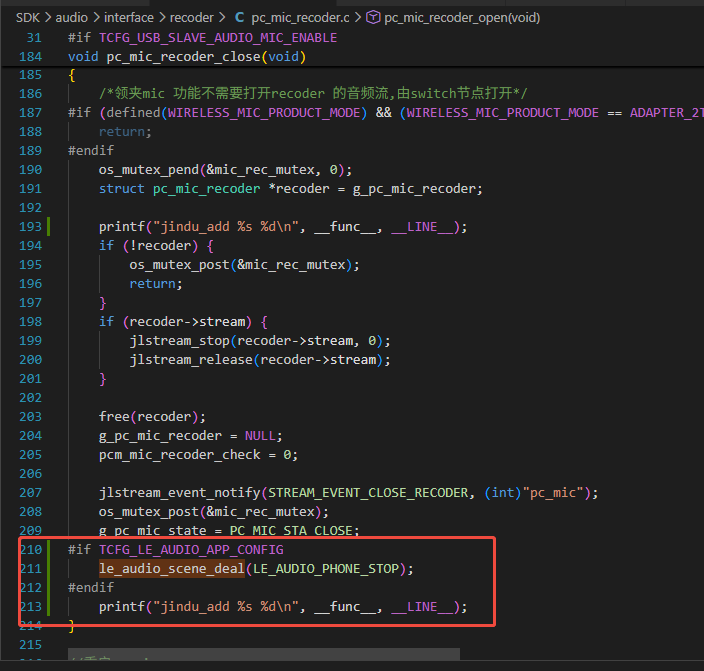
Task: Click free(recoder) on line 203
Action: tap(152, 417)
